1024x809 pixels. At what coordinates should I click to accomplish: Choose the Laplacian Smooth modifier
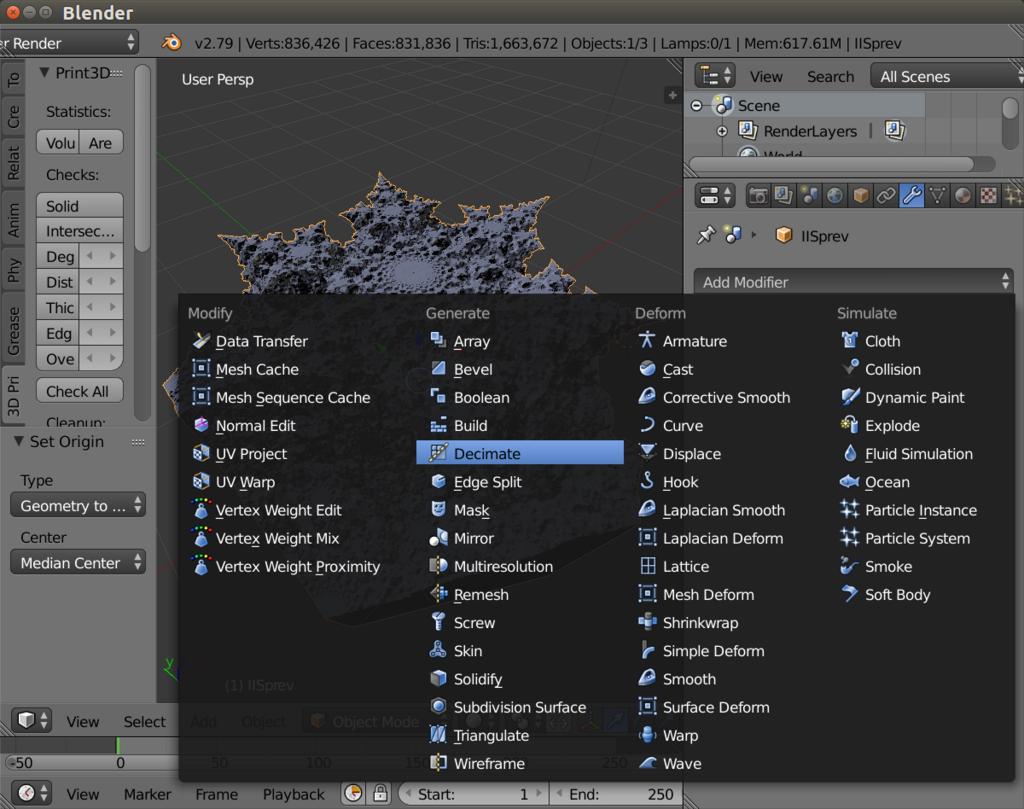[x=724, y=510]
